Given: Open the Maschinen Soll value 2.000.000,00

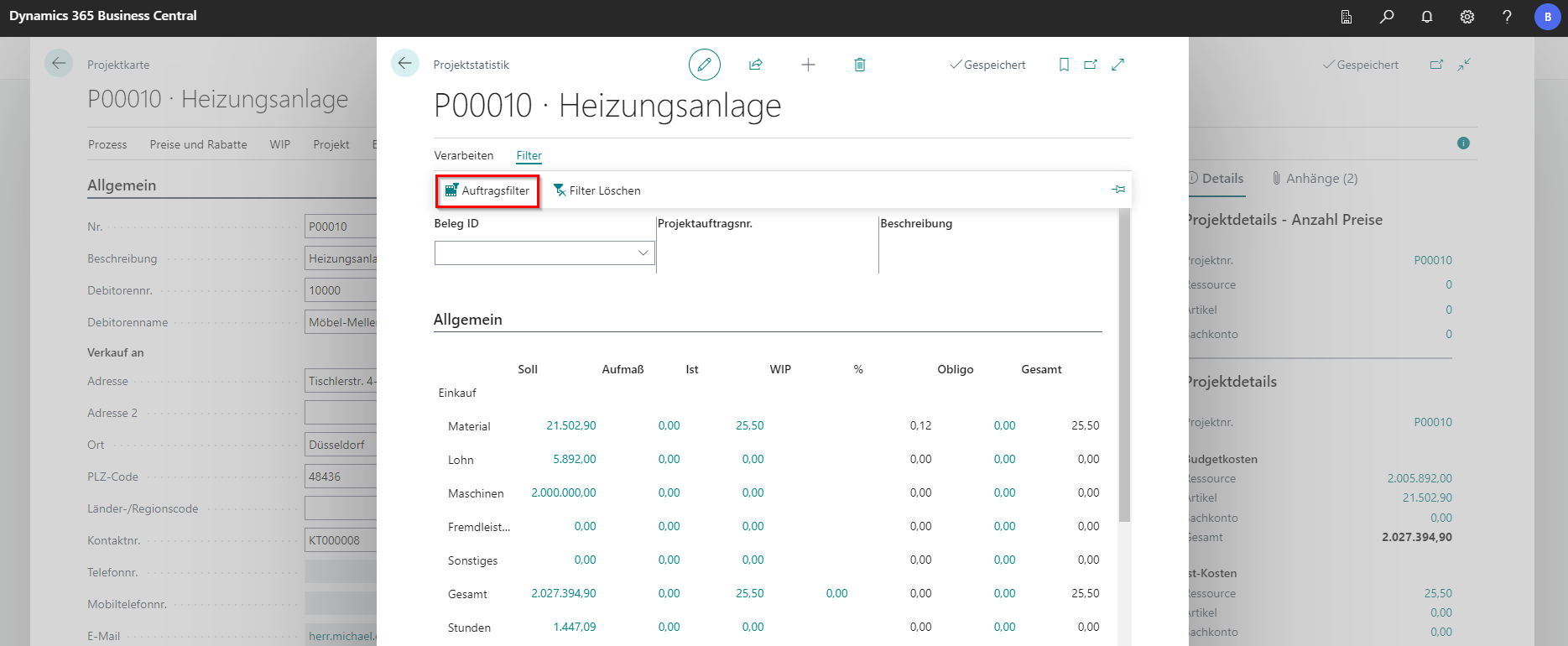Looking at the screenshot, I should [x=563, y=492].
